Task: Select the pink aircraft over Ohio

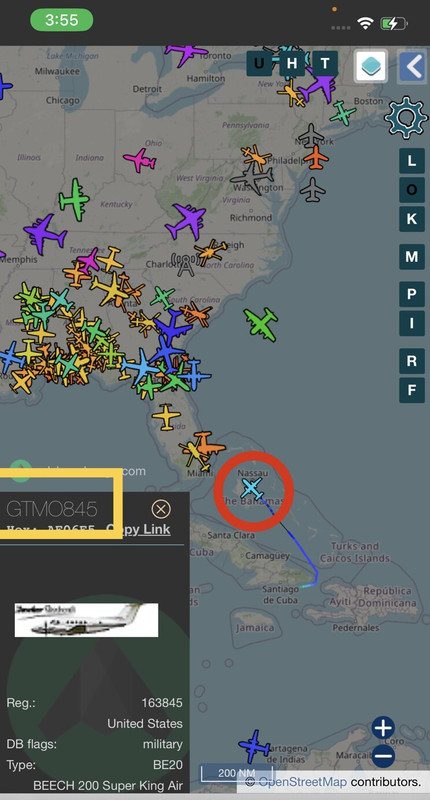Action: click(x=140, y=161)
